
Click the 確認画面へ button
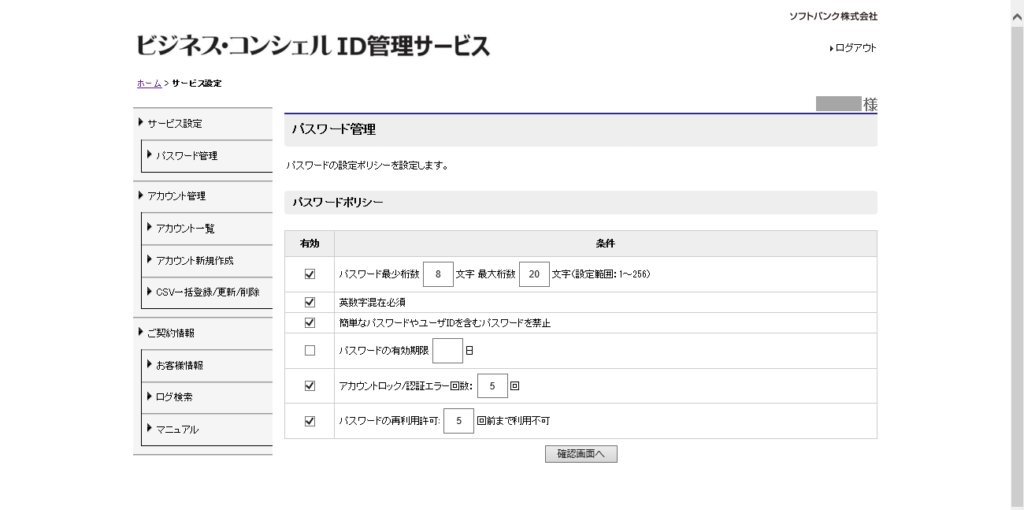point(581,454)
